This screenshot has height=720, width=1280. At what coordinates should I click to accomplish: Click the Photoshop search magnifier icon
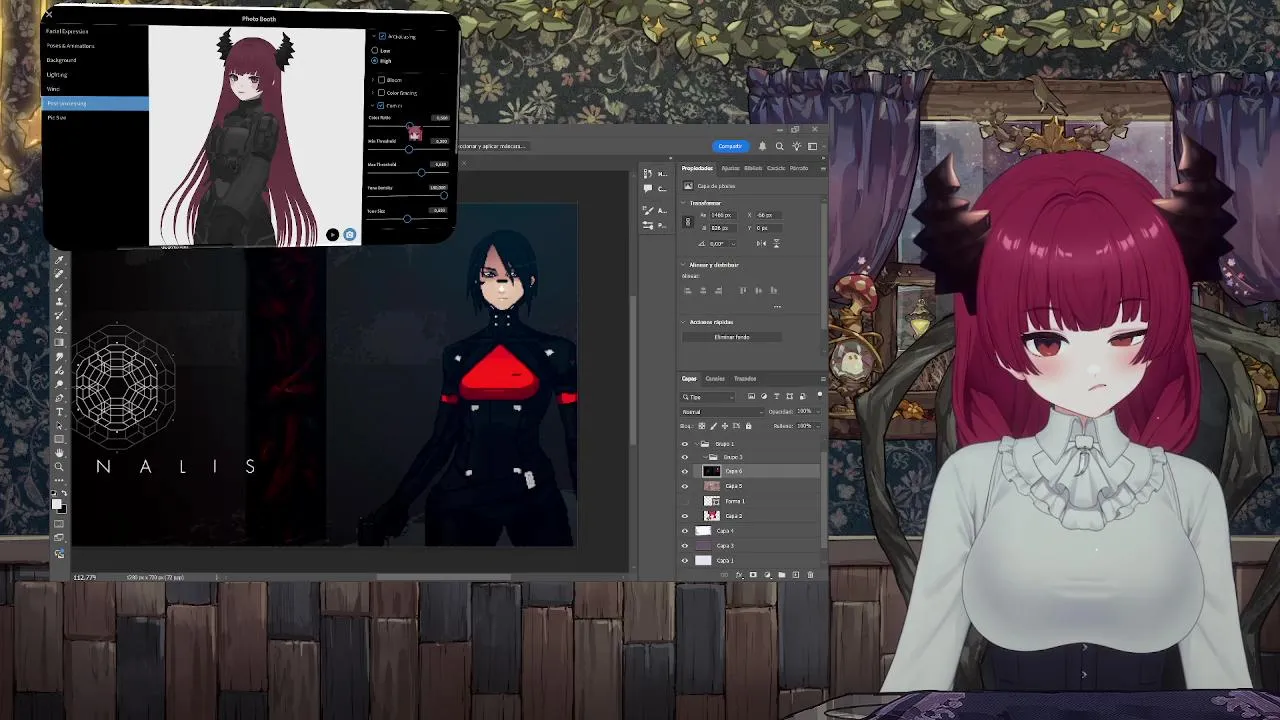[x=780, y=146]
